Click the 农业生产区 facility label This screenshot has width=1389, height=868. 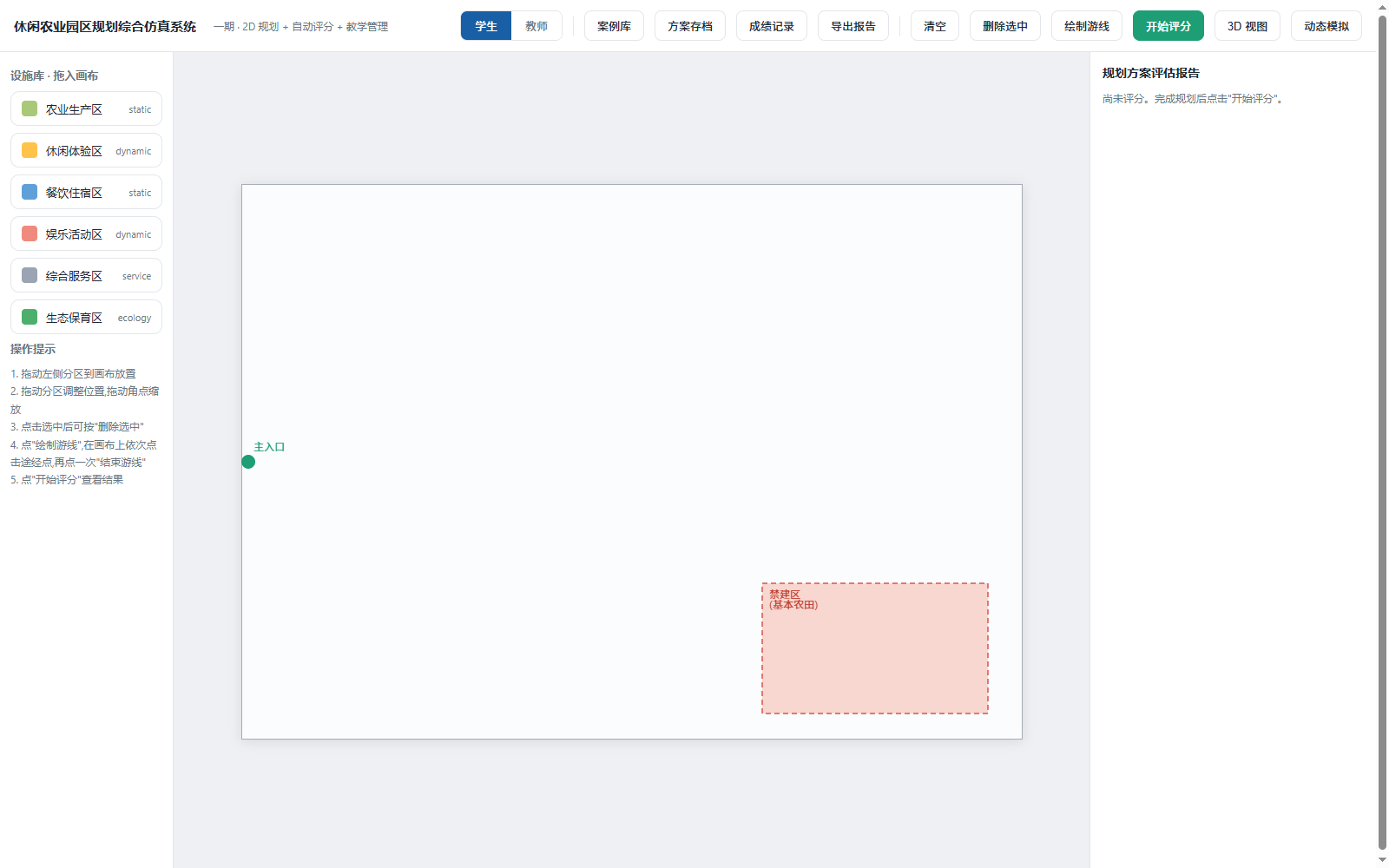[x=74, y=109]
